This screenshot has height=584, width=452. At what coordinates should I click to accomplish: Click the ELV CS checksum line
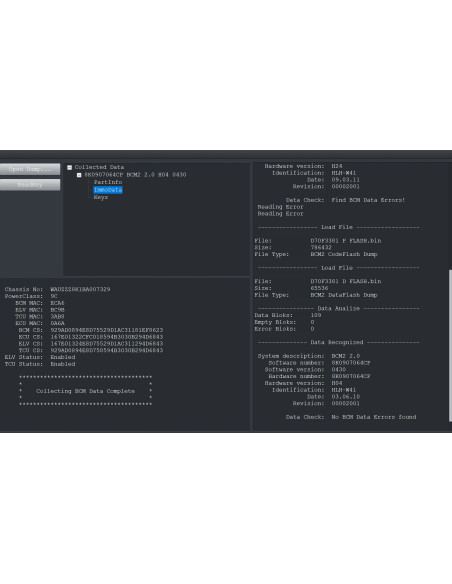point(91,344)
